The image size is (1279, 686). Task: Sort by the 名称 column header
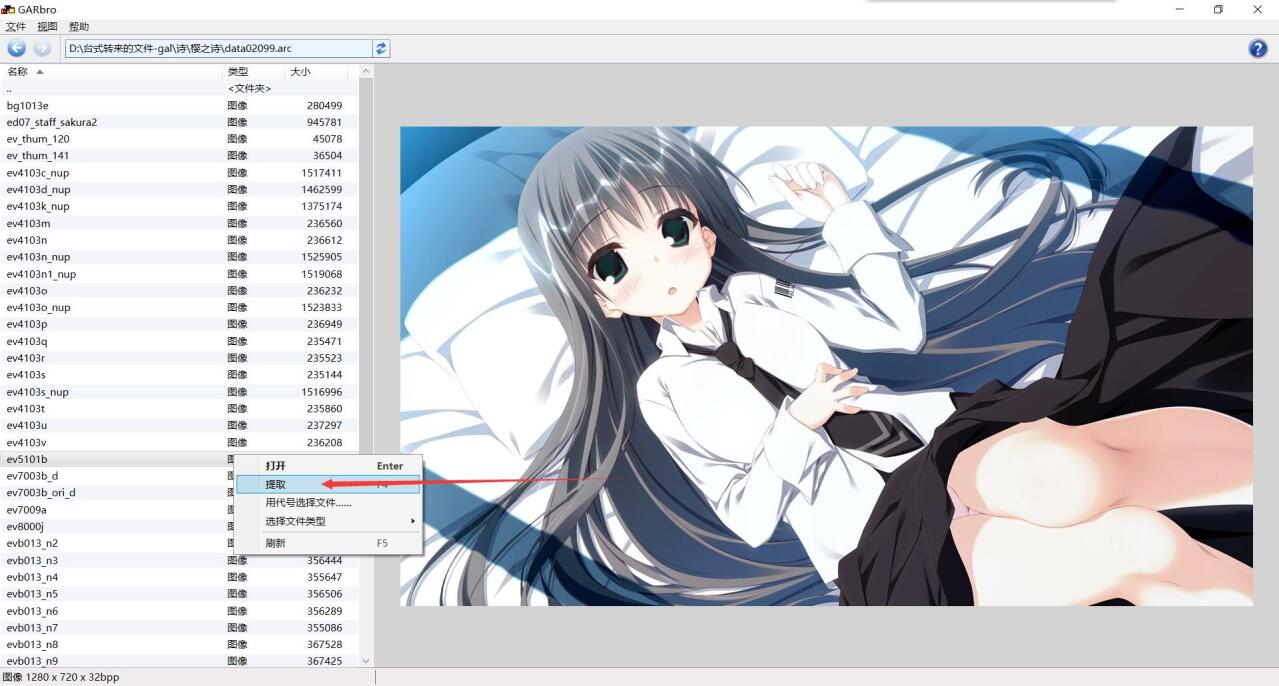click(111, 72)
